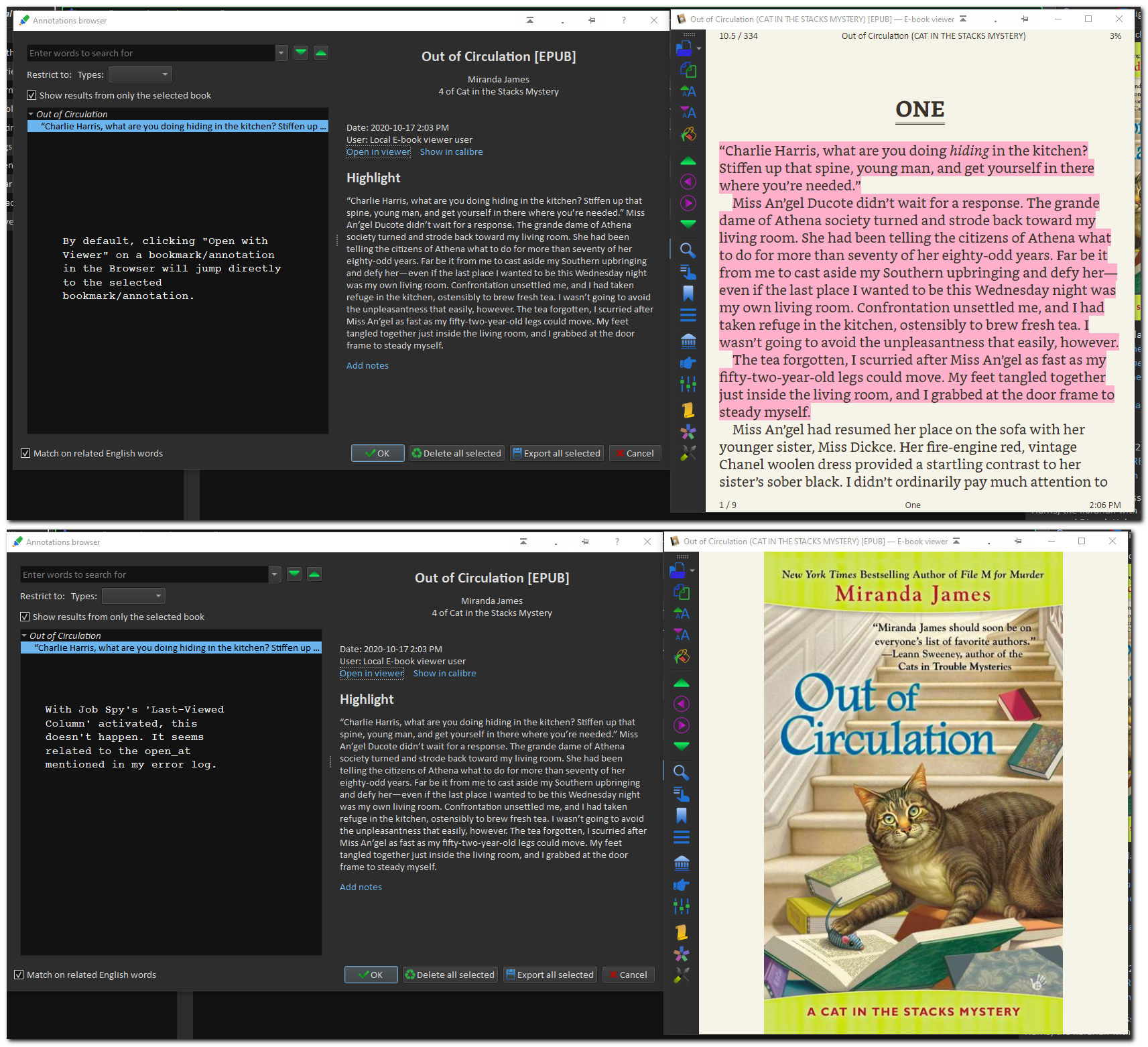
Task: Toggle reference mode in the book-cover viewer
Action: 682,885
